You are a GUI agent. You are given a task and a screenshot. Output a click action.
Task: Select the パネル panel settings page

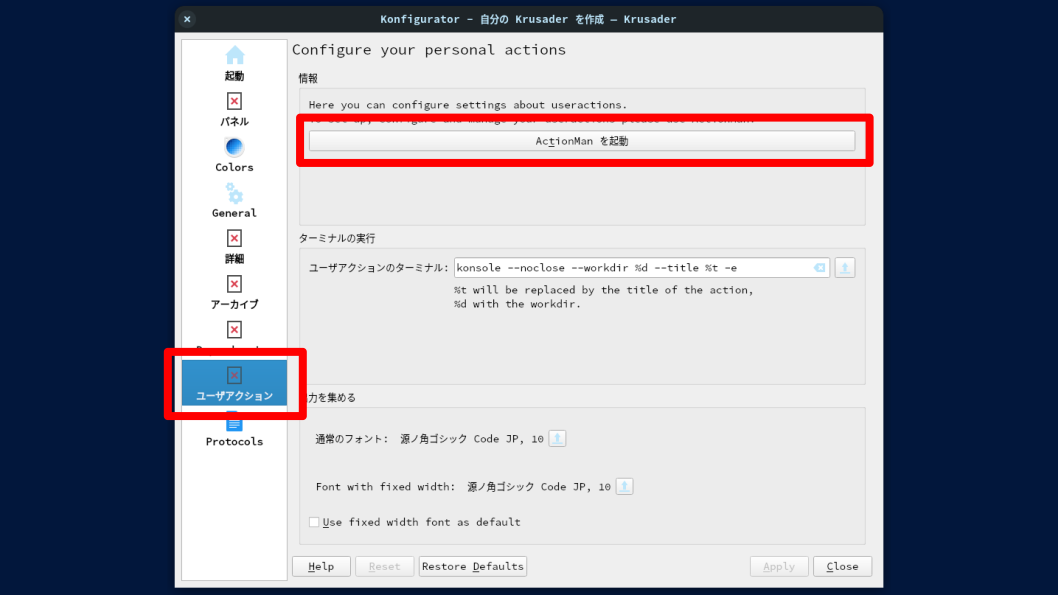pyautogui.click(x=234, y=109)
